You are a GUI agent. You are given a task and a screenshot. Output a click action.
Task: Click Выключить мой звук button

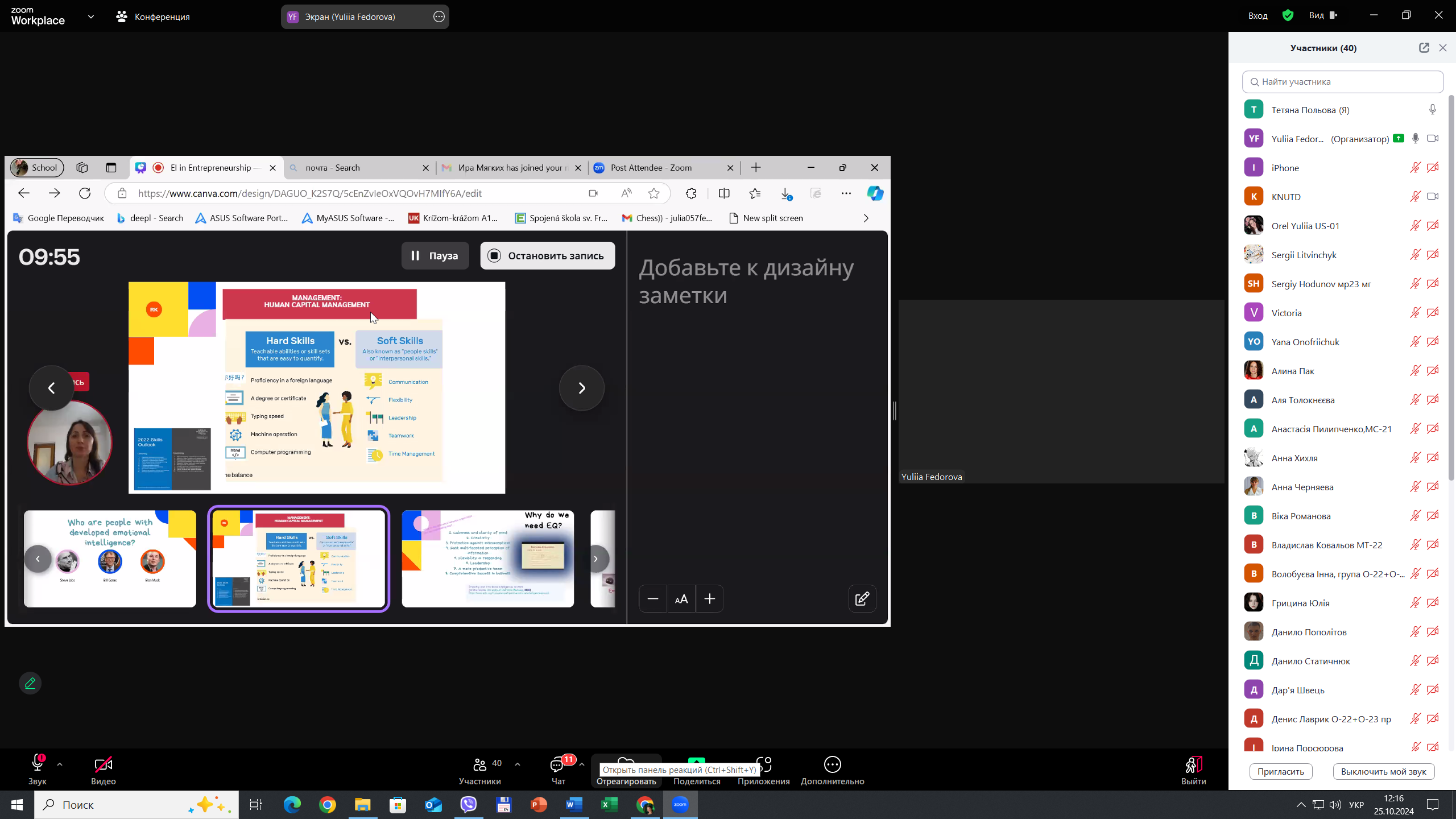(x=1383, y=771)
